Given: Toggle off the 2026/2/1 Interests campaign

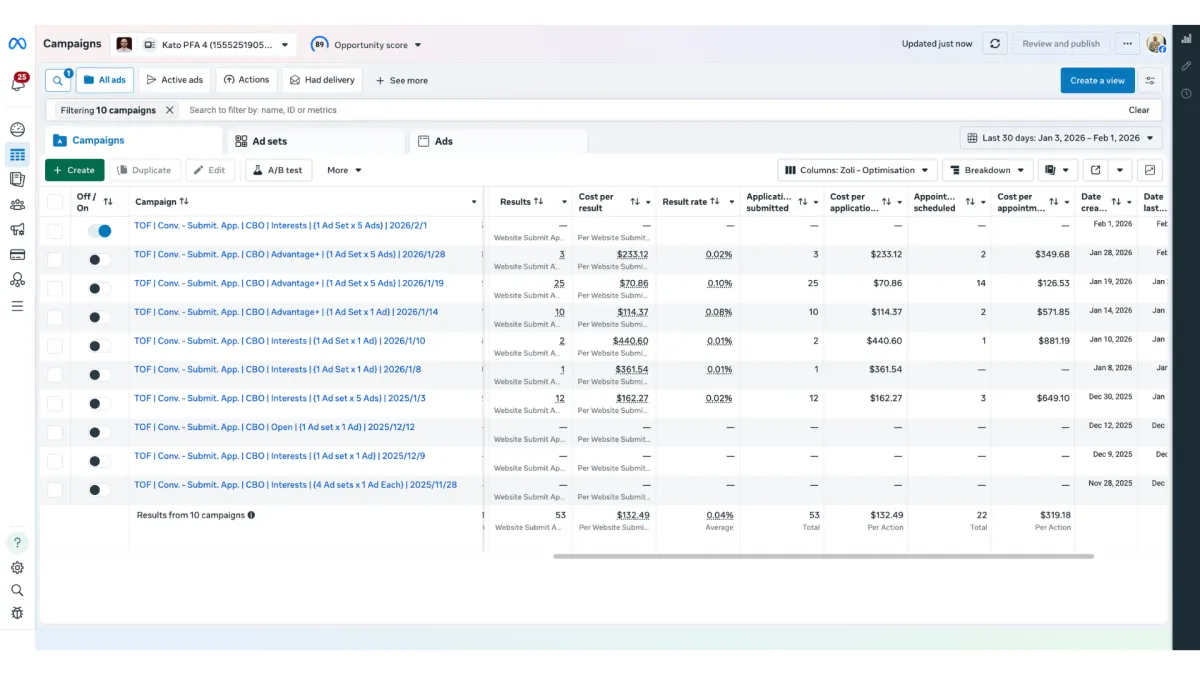Looking at the screenshot, I should pyautogui.click(x=99, y=231).
